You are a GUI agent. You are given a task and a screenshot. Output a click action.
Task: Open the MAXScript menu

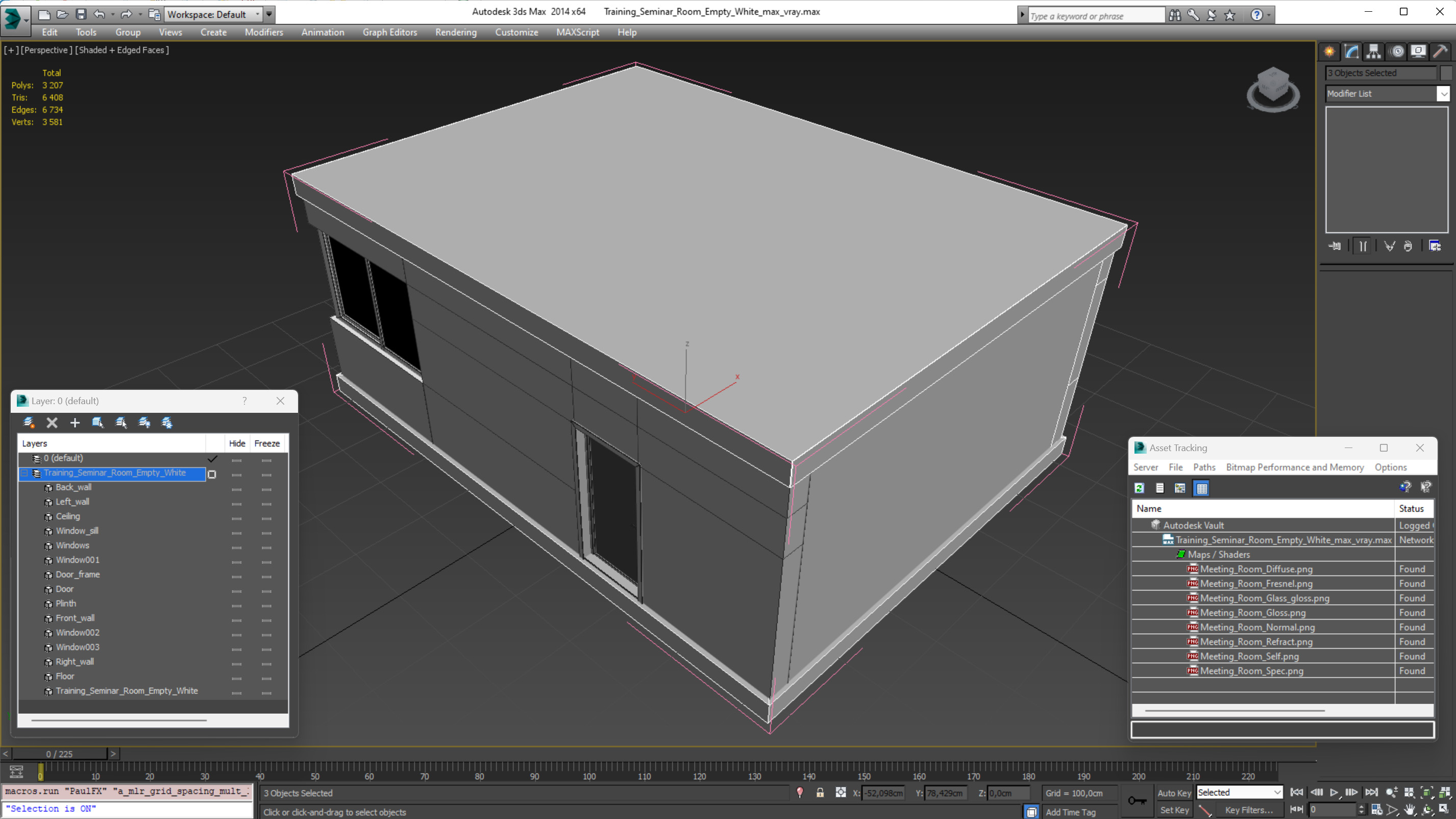[577, 32]
